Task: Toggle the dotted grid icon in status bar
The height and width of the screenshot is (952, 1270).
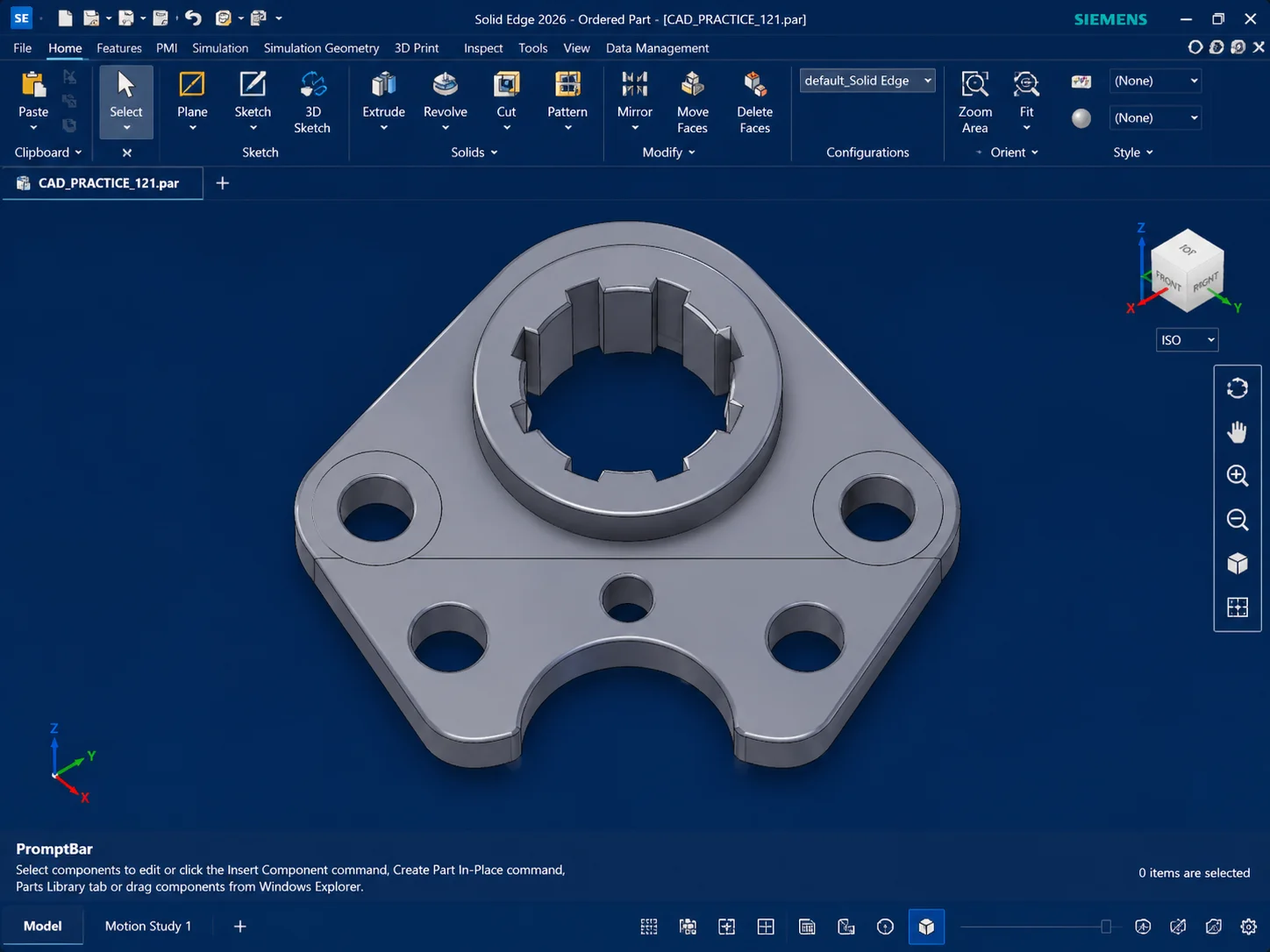Action: pos(649,927)
